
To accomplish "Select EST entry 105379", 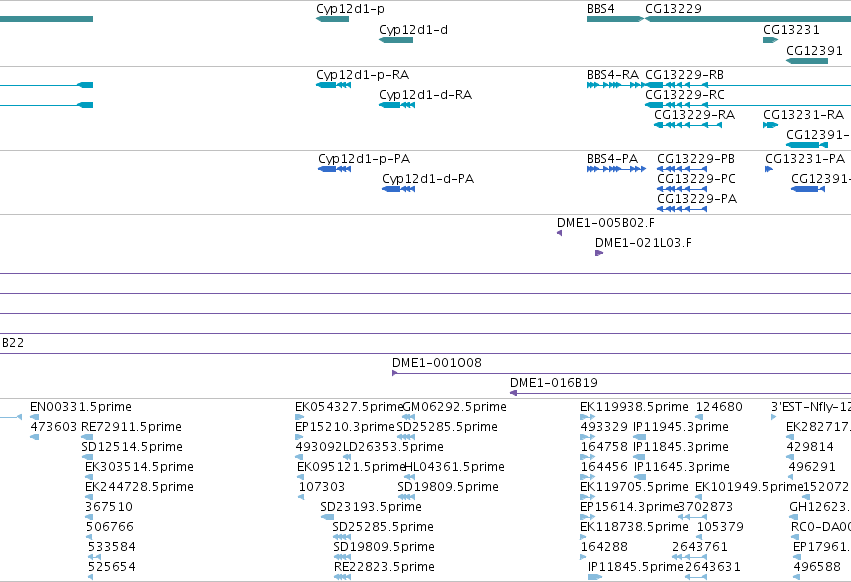I will point(720,527).
